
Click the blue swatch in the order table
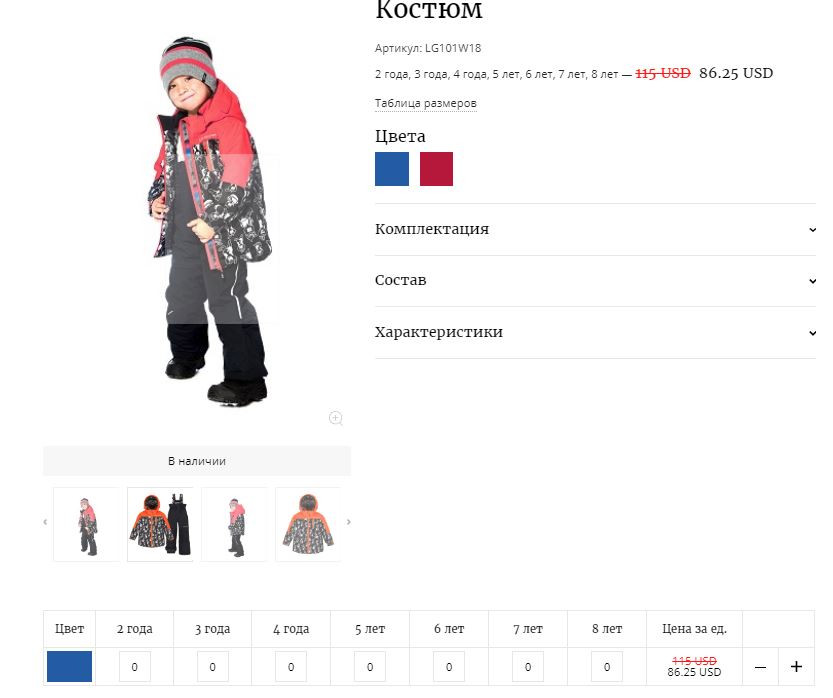tap(69, 667)
